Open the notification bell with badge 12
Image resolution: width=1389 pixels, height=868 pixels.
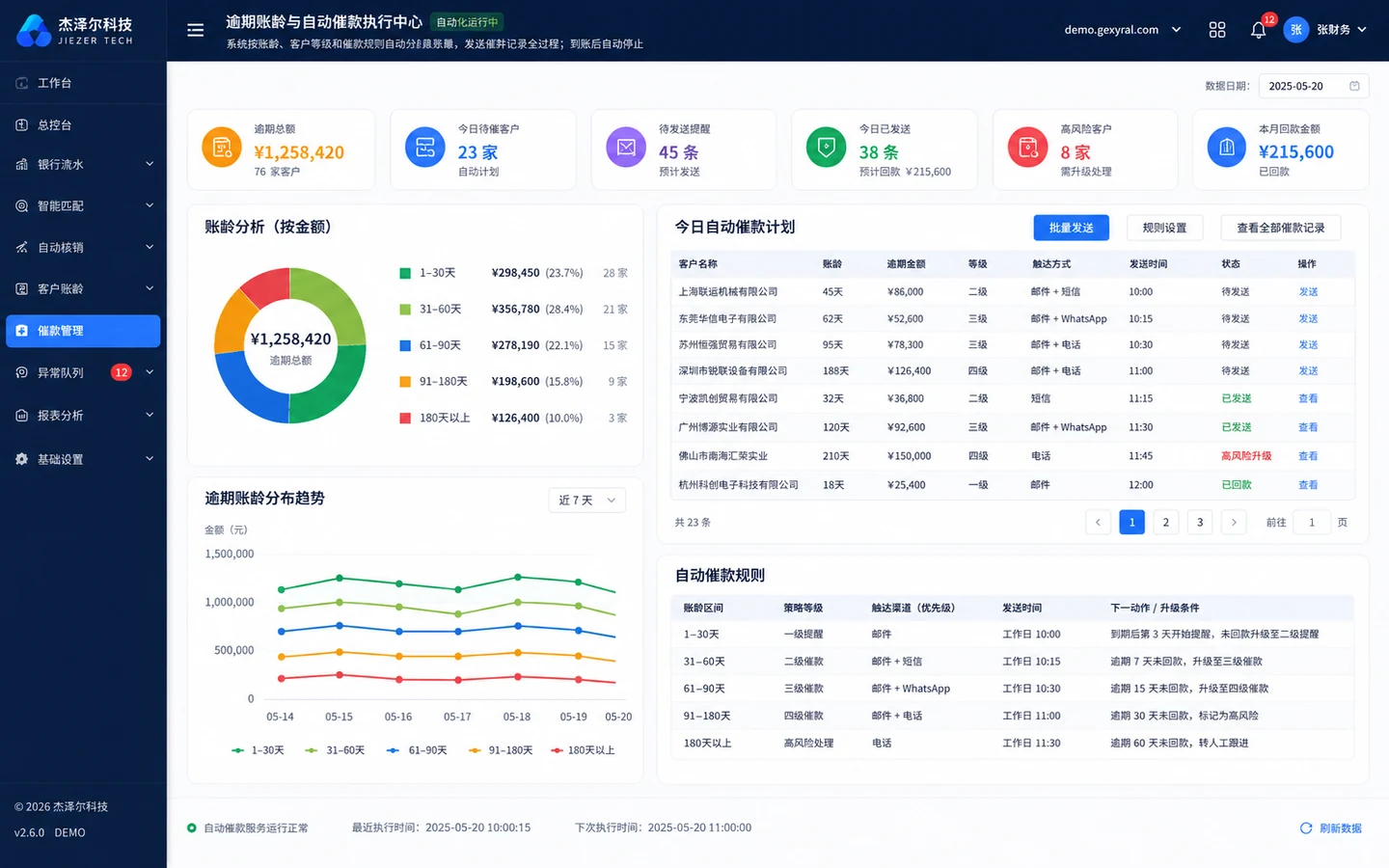(x=1259, y=30)
